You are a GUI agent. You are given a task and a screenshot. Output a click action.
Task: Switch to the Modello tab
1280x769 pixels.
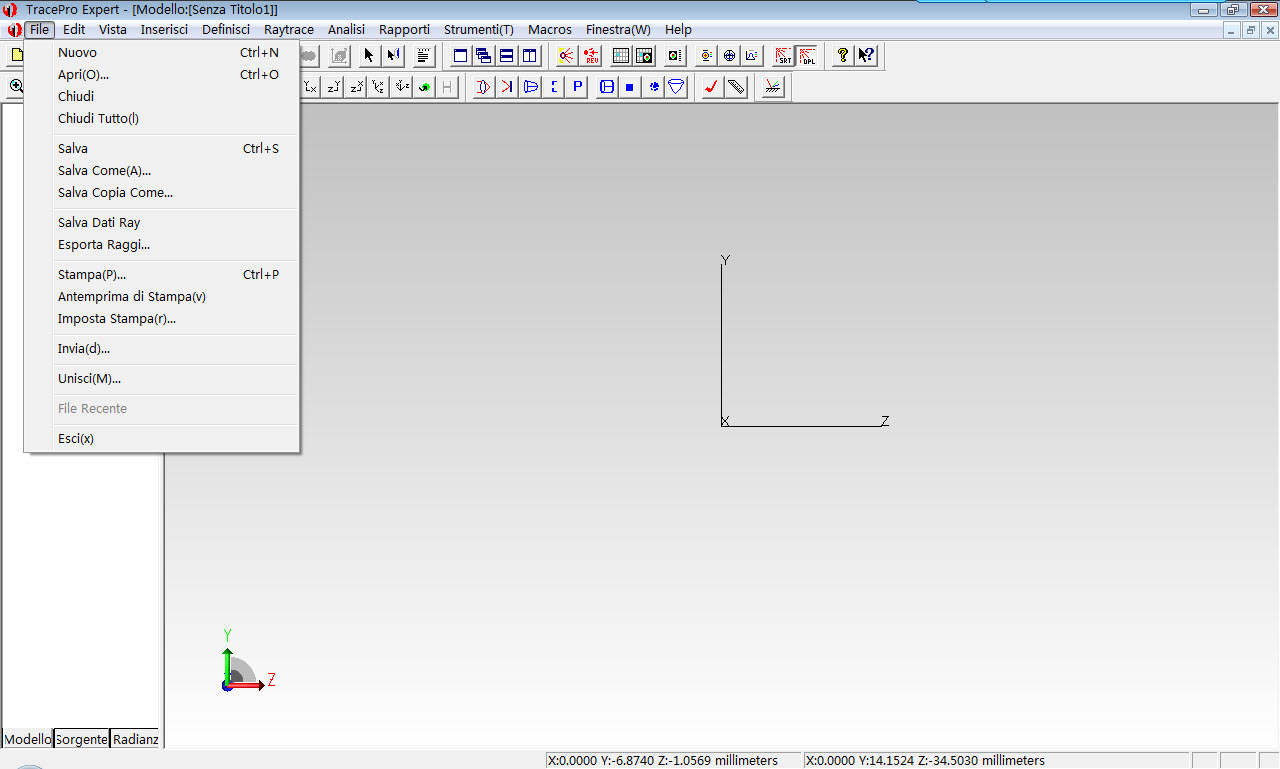coord(28,739)
